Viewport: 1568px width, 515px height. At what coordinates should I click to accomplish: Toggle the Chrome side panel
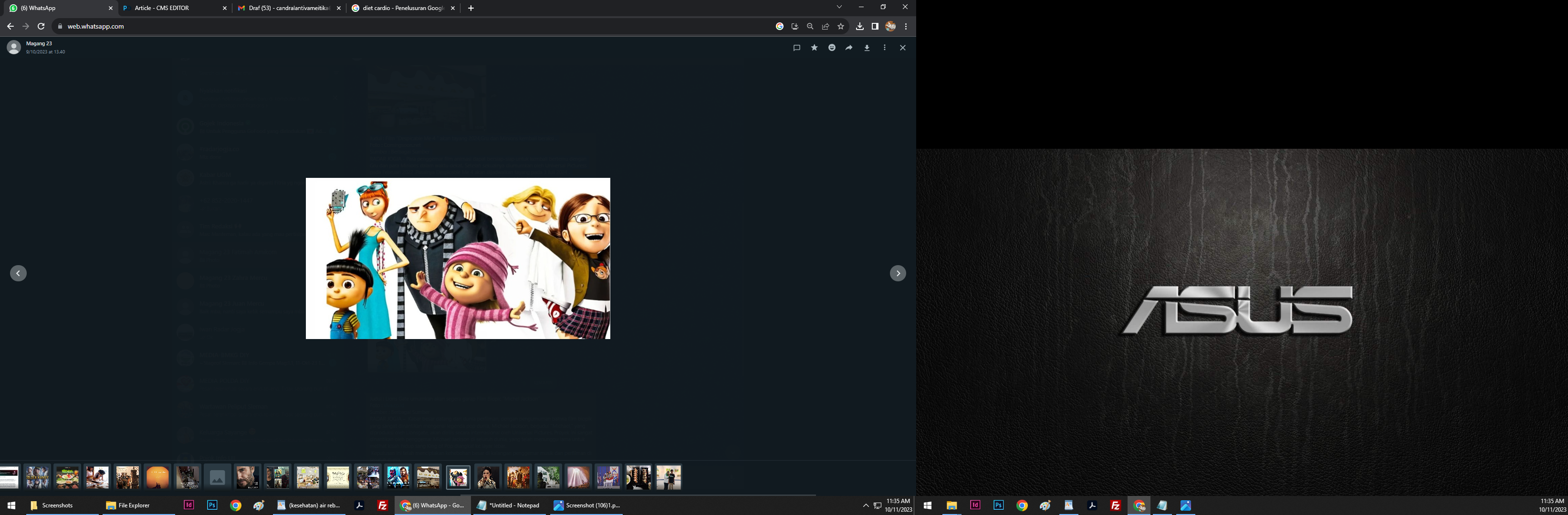pyautogui.click(x=875, y=26)
